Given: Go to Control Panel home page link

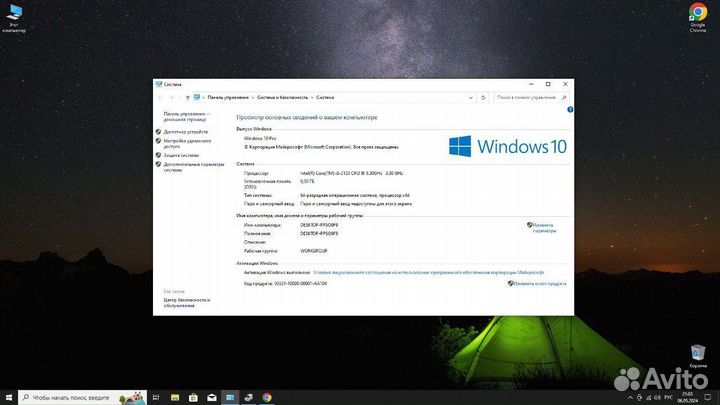Looking at the screenshot, I should pyautogui.click(x=186, y=116).
